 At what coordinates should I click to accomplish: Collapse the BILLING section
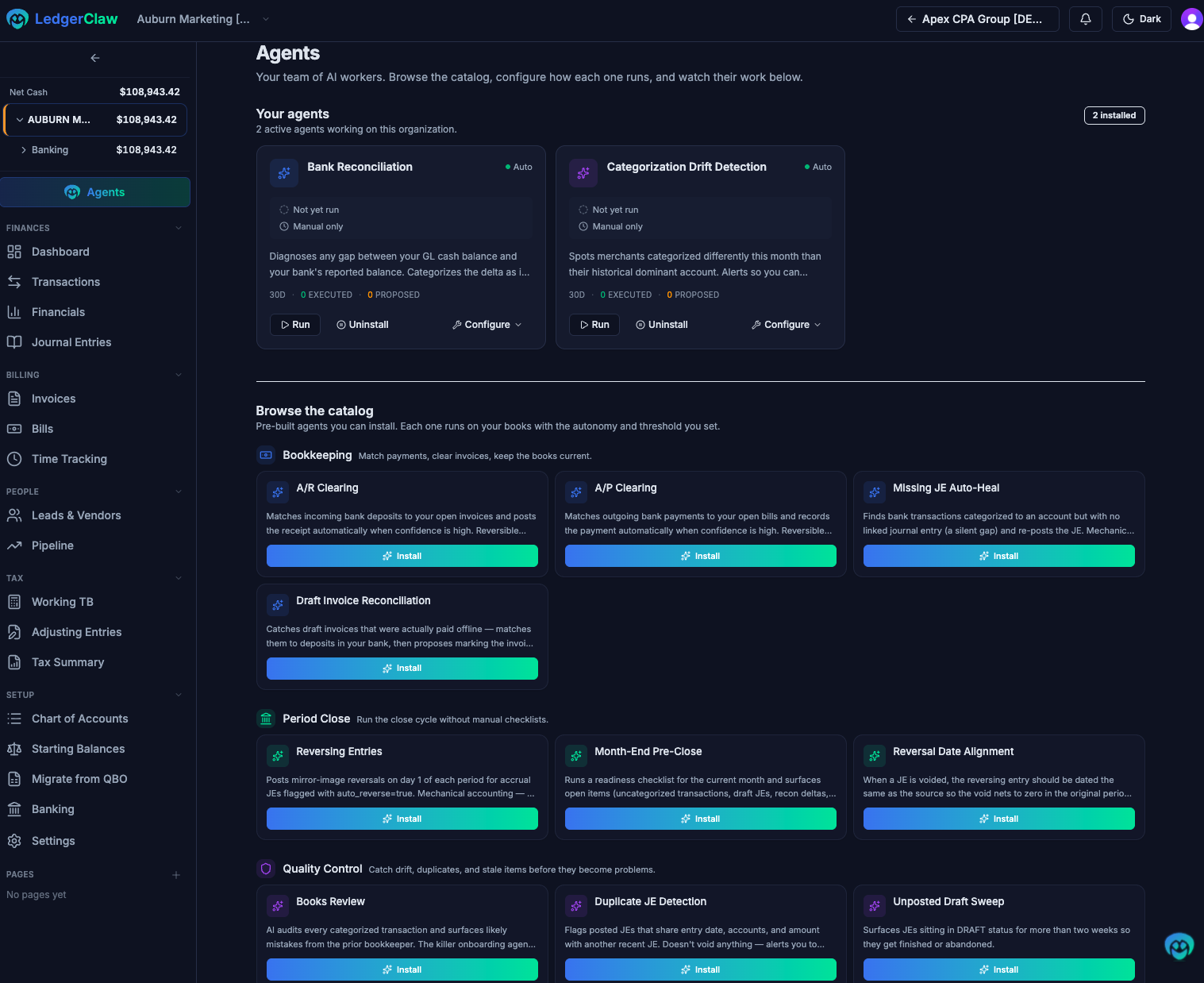coord(179,375)
